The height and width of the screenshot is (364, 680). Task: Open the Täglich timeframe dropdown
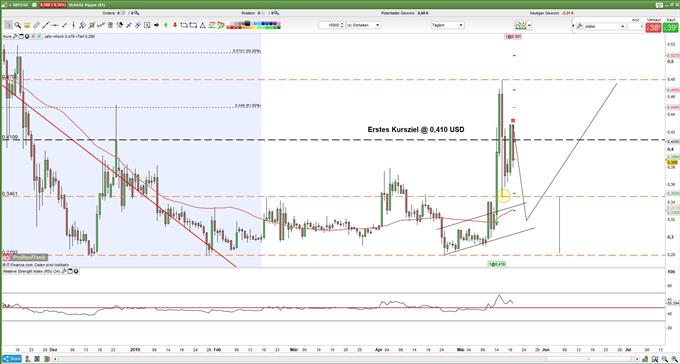coord(448,25)
